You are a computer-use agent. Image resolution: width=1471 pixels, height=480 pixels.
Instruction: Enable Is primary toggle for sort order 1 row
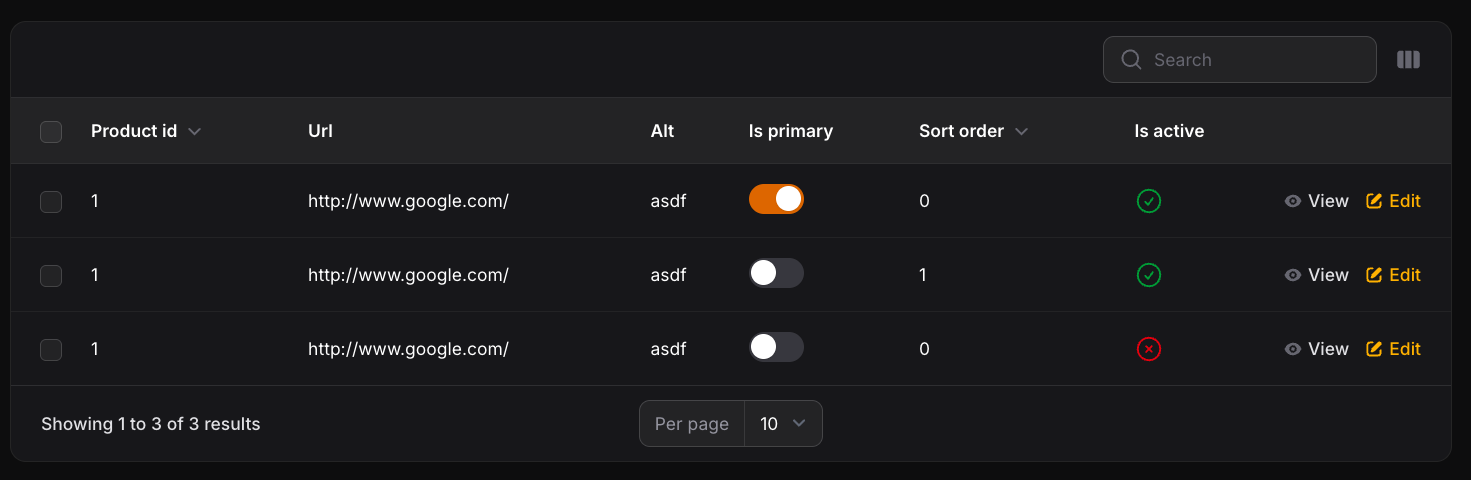click(x=776, y=273)
